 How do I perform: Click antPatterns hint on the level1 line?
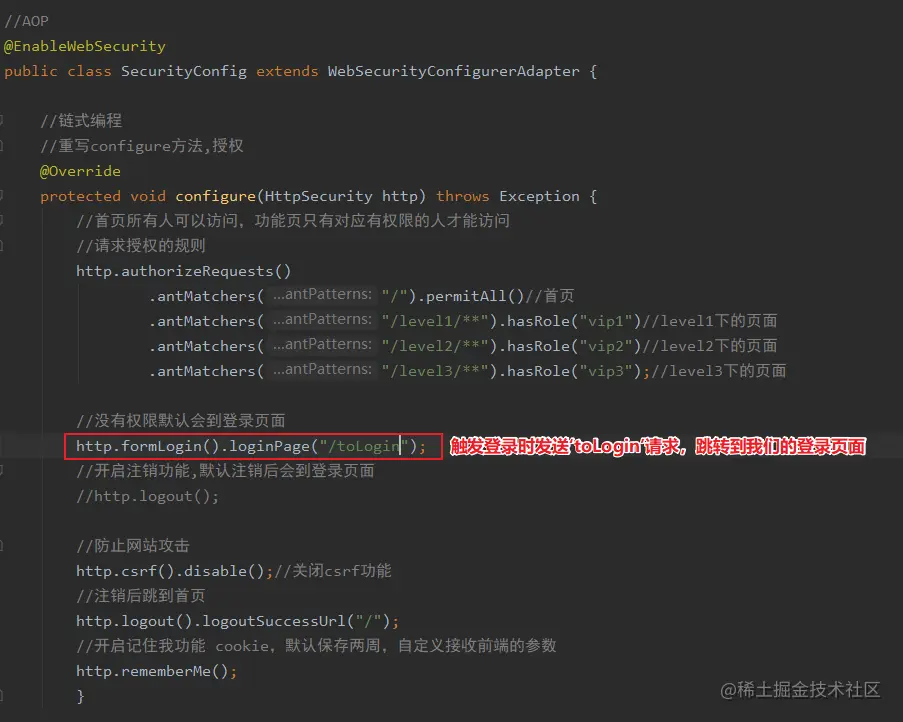pos(322,320)
